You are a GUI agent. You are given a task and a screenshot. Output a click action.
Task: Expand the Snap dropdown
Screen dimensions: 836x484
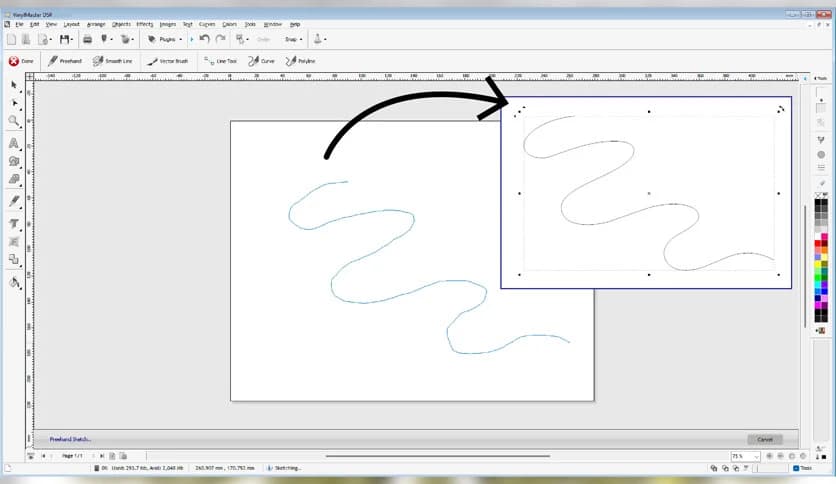pyautogui.click(x=293, y=39)
